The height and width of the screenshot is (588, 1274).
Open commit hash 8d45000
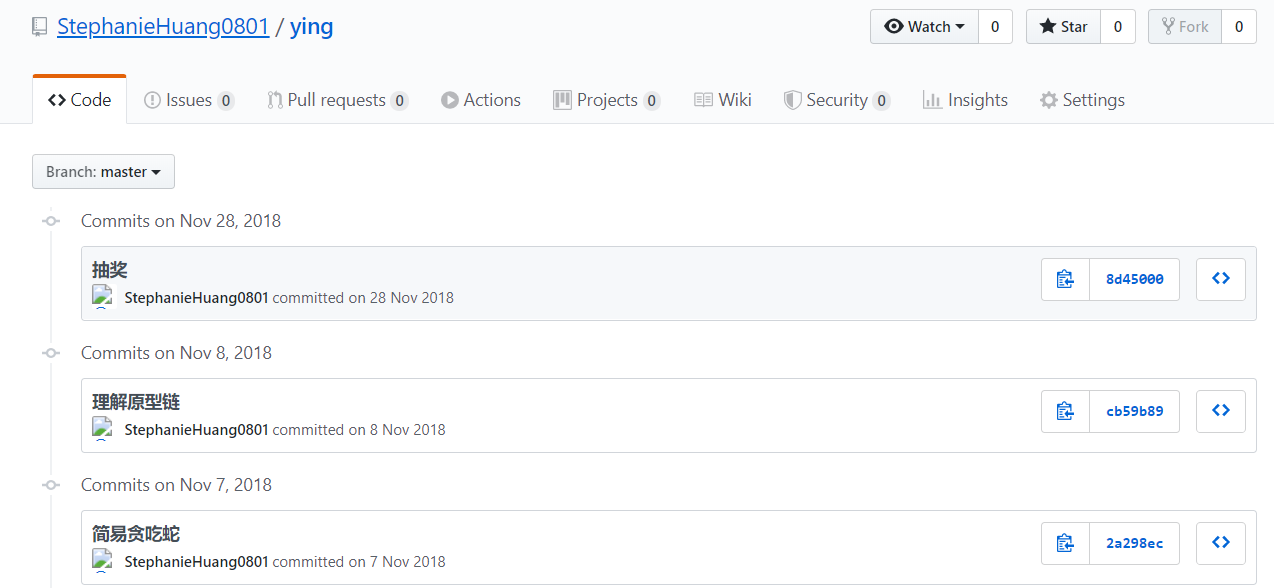click(1135, 279)
